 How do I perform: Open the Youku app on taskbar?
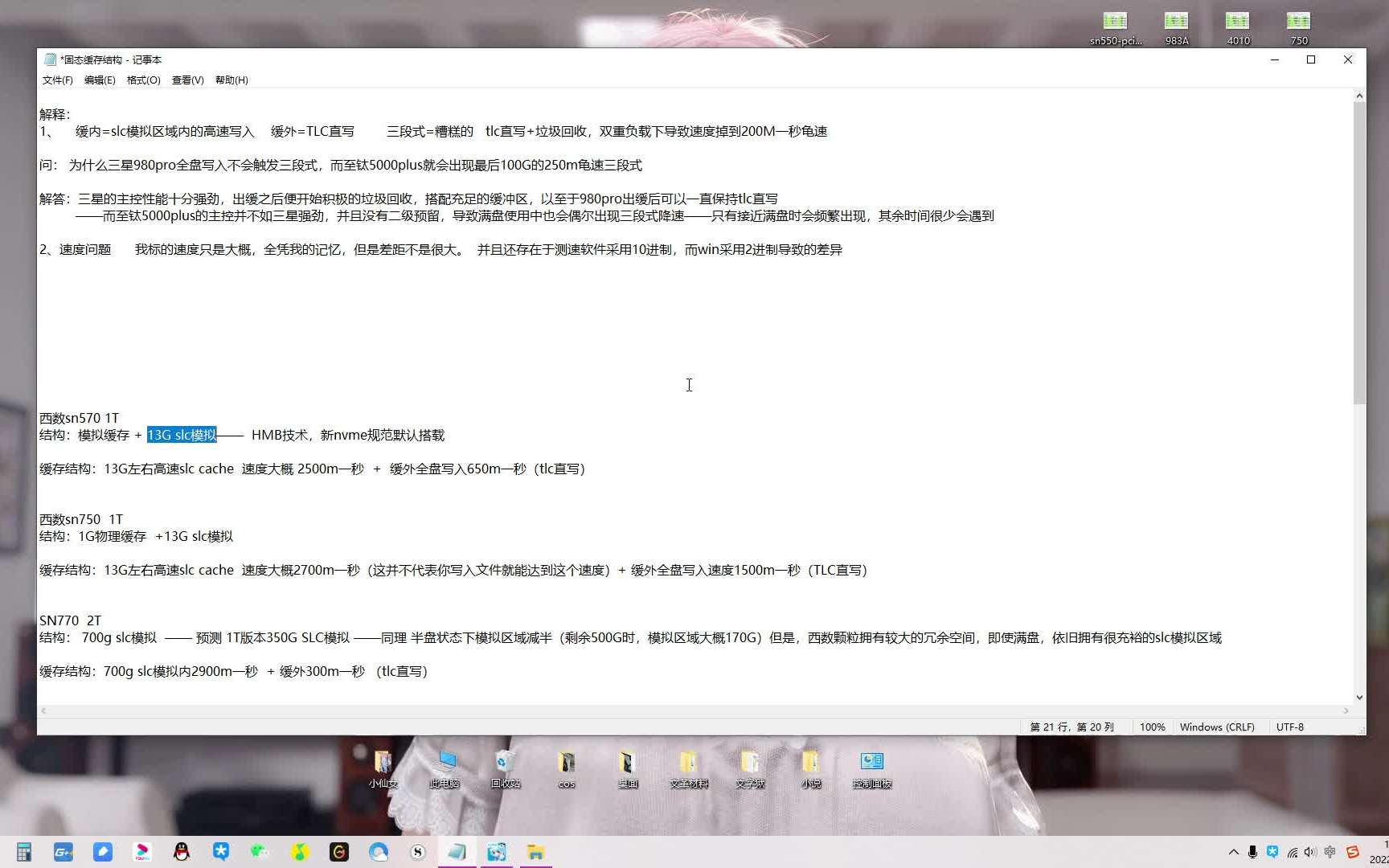point(142,852)
